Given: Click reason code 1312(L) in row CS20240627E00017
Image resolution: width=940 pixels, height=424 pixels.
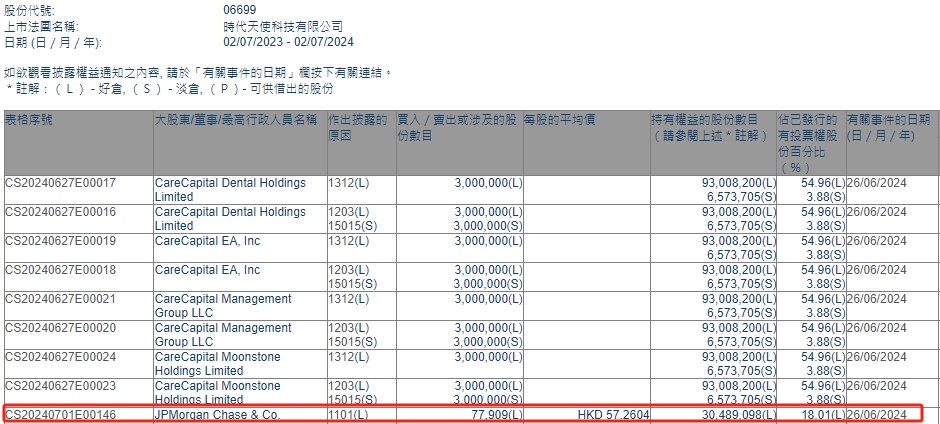Looking at the screenshot, I should [349, 183].
